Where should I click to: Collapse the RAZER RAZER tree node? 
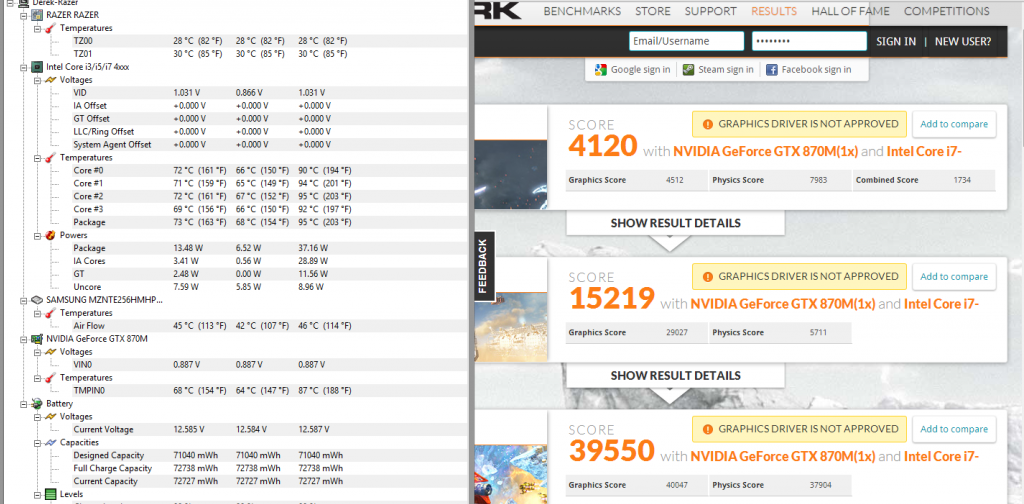coord(24,14)
